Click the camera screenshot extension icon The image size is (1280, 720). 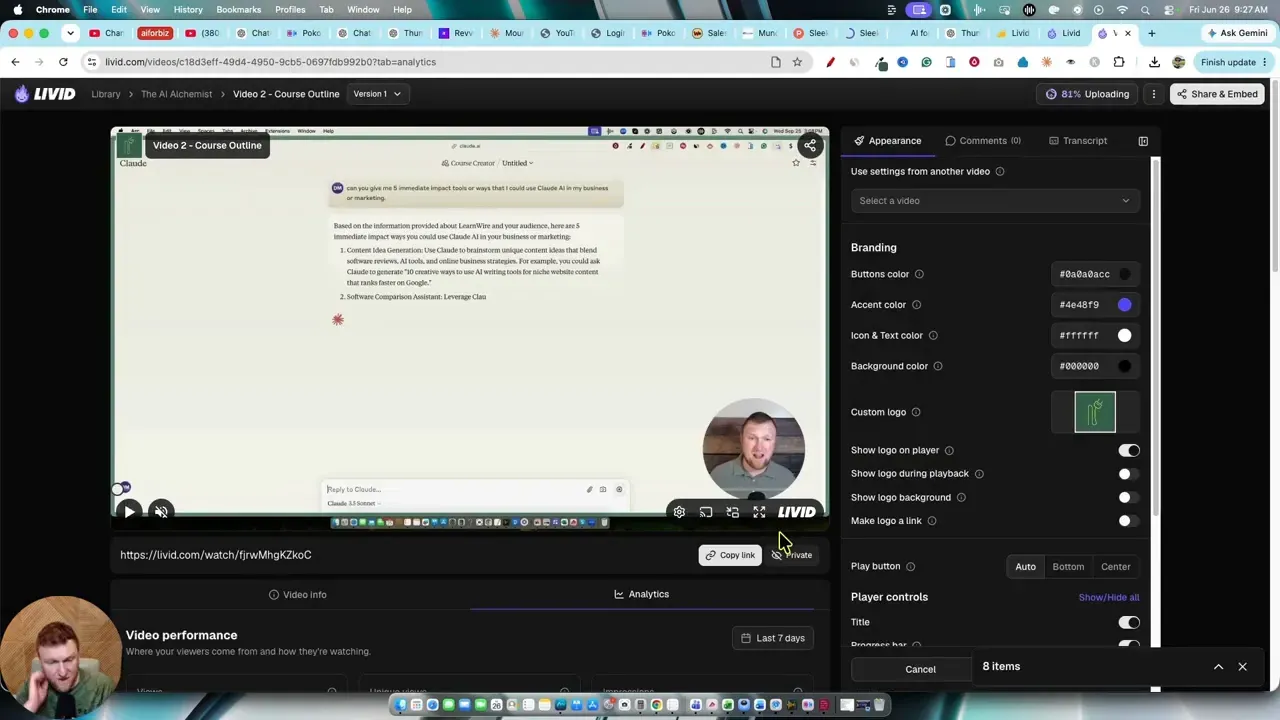coord(998,62)
